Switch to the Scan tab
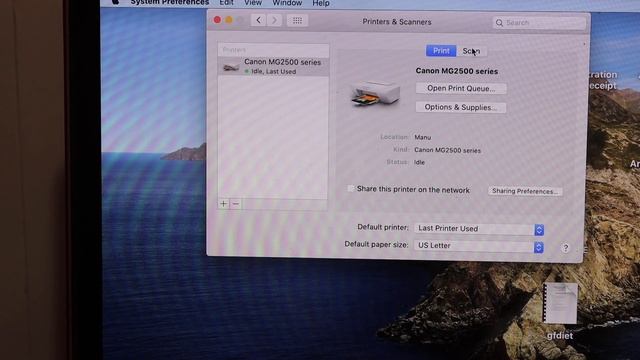Image resolution: width=640 pixels, height=360 pixels. pos(471,51)
